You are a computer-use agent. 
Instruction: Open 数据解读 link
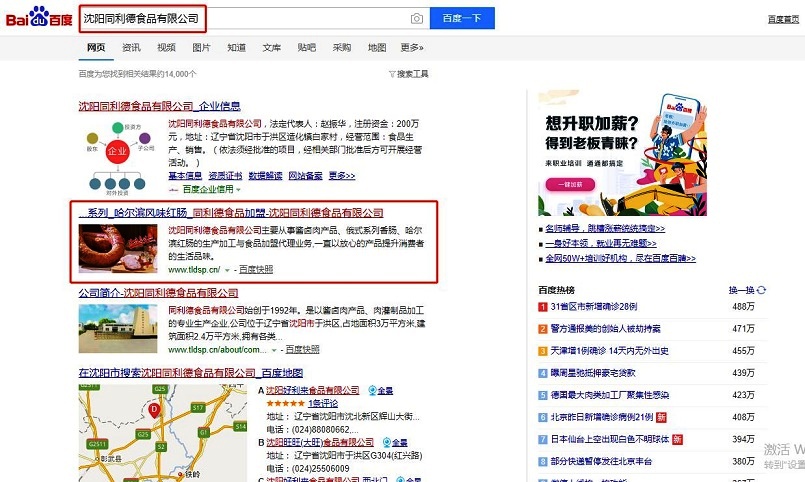coord(265,176)
